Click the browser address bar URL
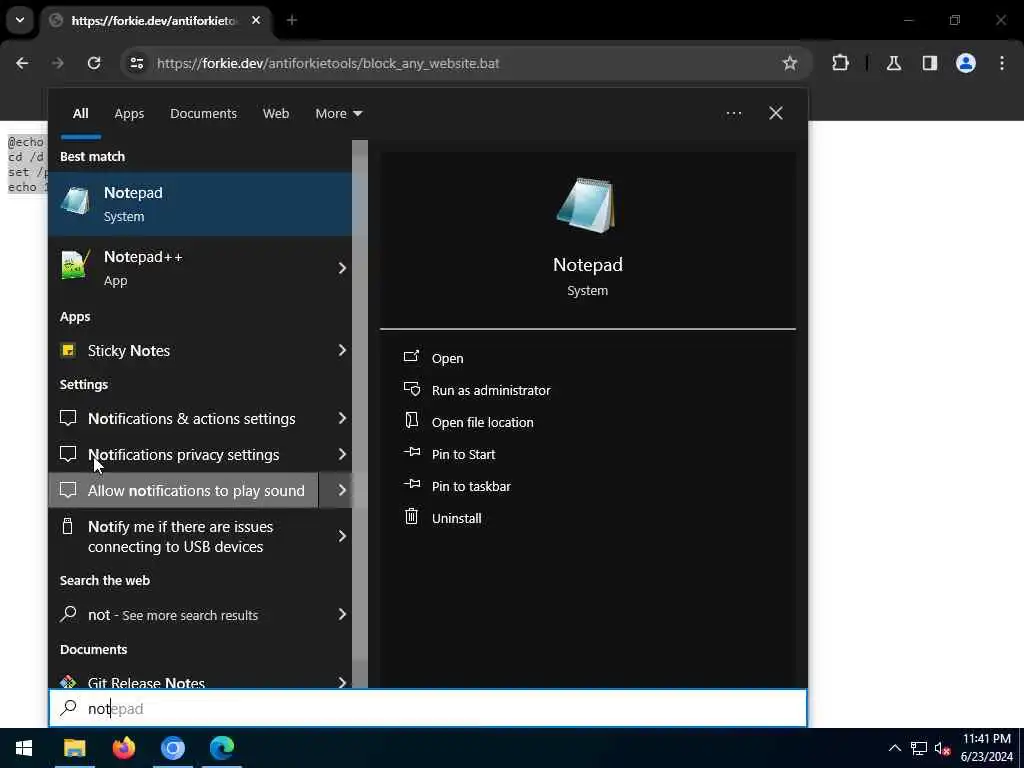 pyautogui.click(x=328, y=63)
